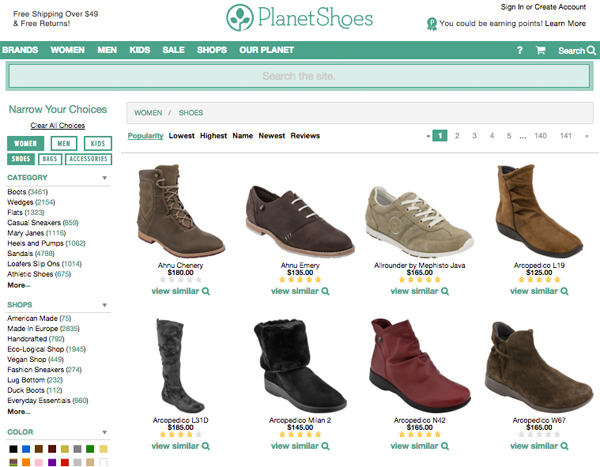Toggle the WOMEN filter button
Viewport: 600px width, 467px height.
point(26,144)
